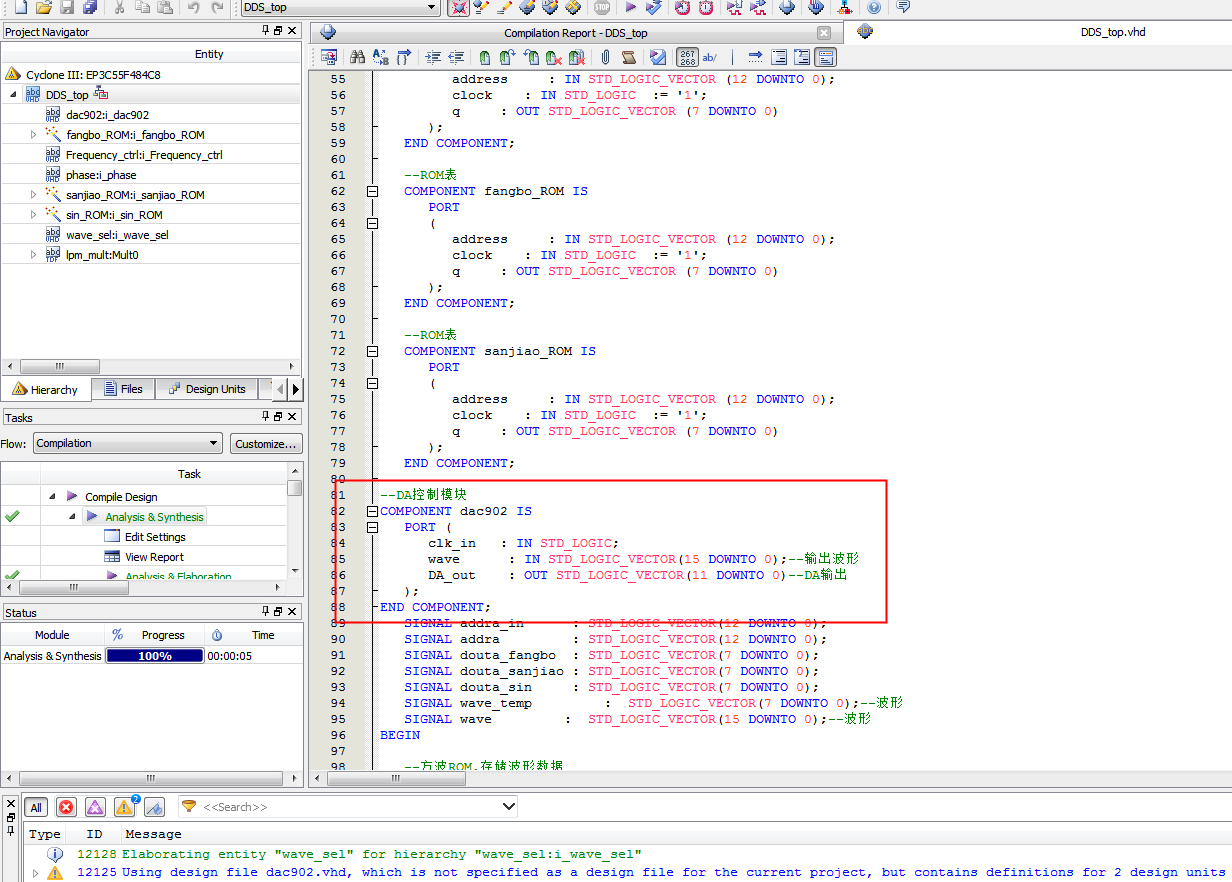Click the Analyze current file icon
1232x882 pixels.
[658, 57]
